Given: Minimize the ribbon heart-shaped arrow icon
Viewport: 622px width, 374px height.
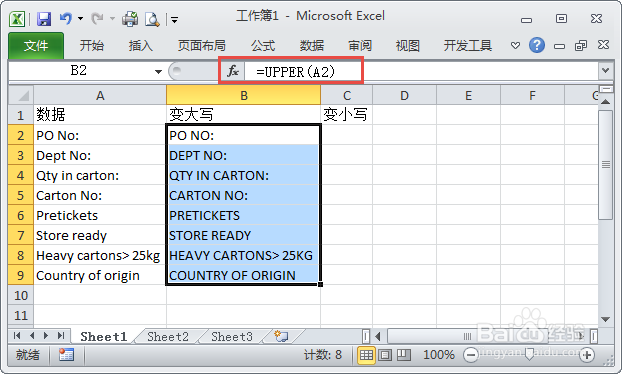Looking at the screenshot, I should (515, 46).
